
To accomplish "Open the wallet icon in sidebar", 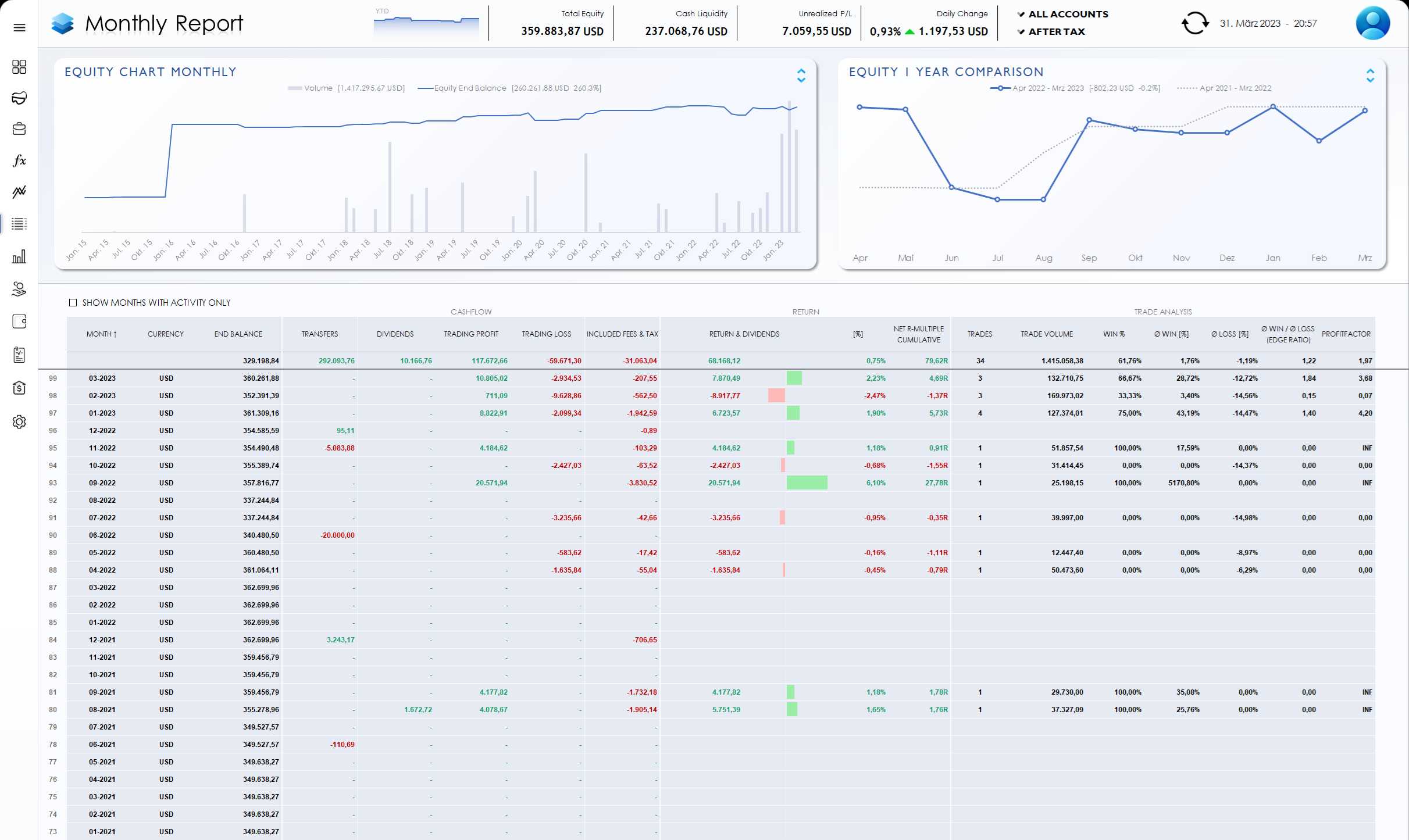I will click(19, 321).
